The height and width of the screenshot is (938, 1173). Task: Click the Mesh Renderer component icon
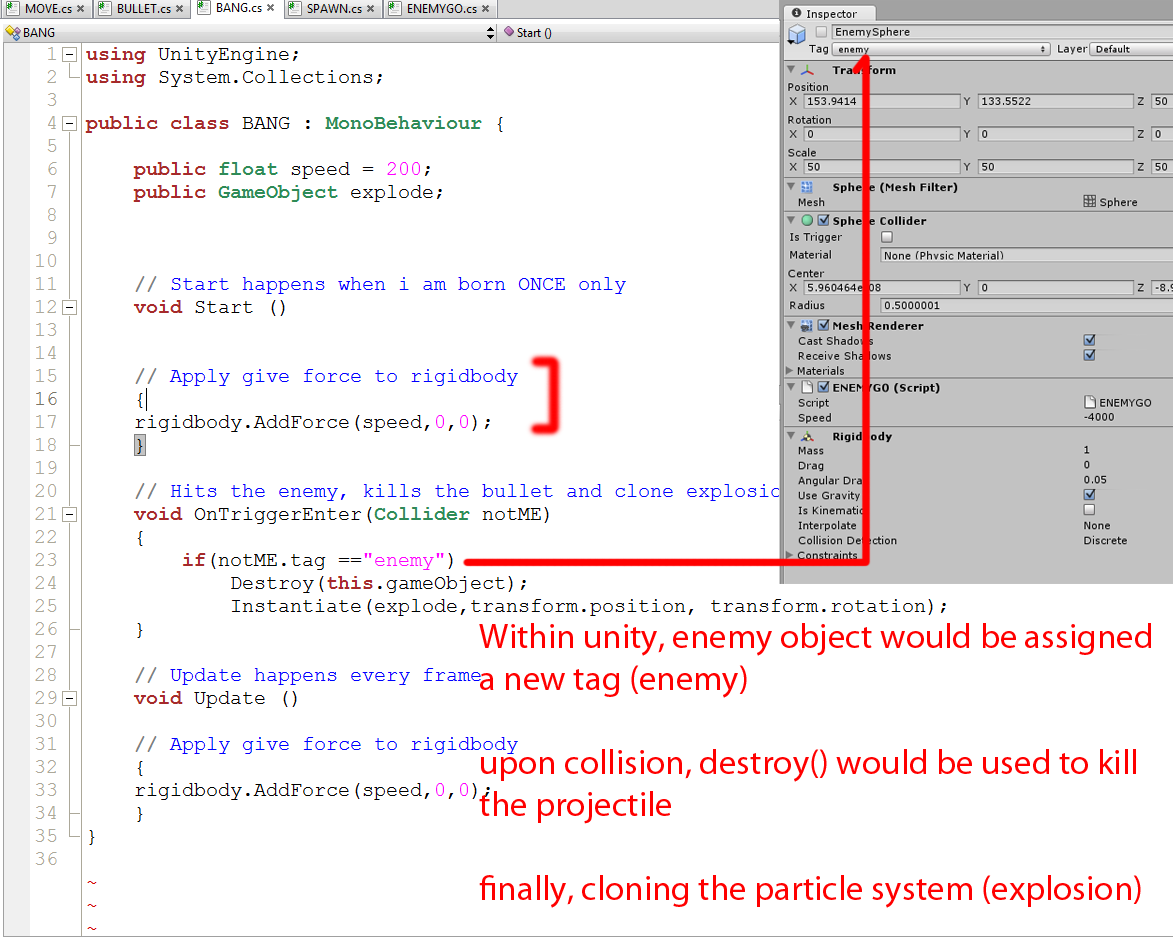pos(807,325)
